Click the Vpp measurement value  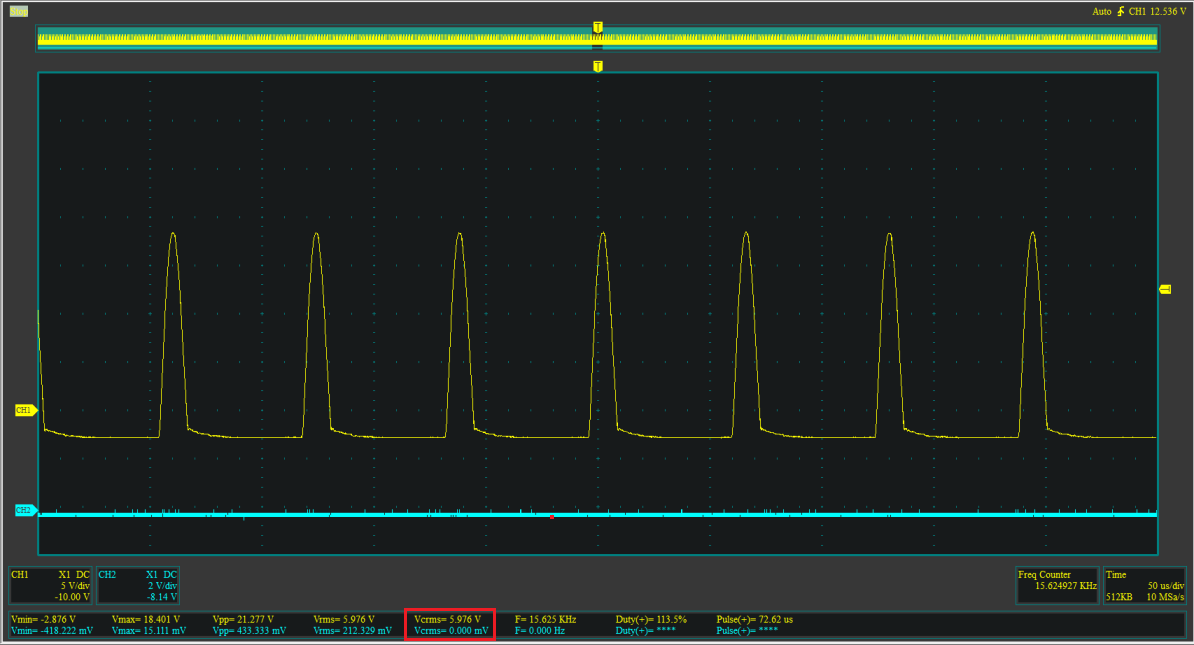(243, 620)
